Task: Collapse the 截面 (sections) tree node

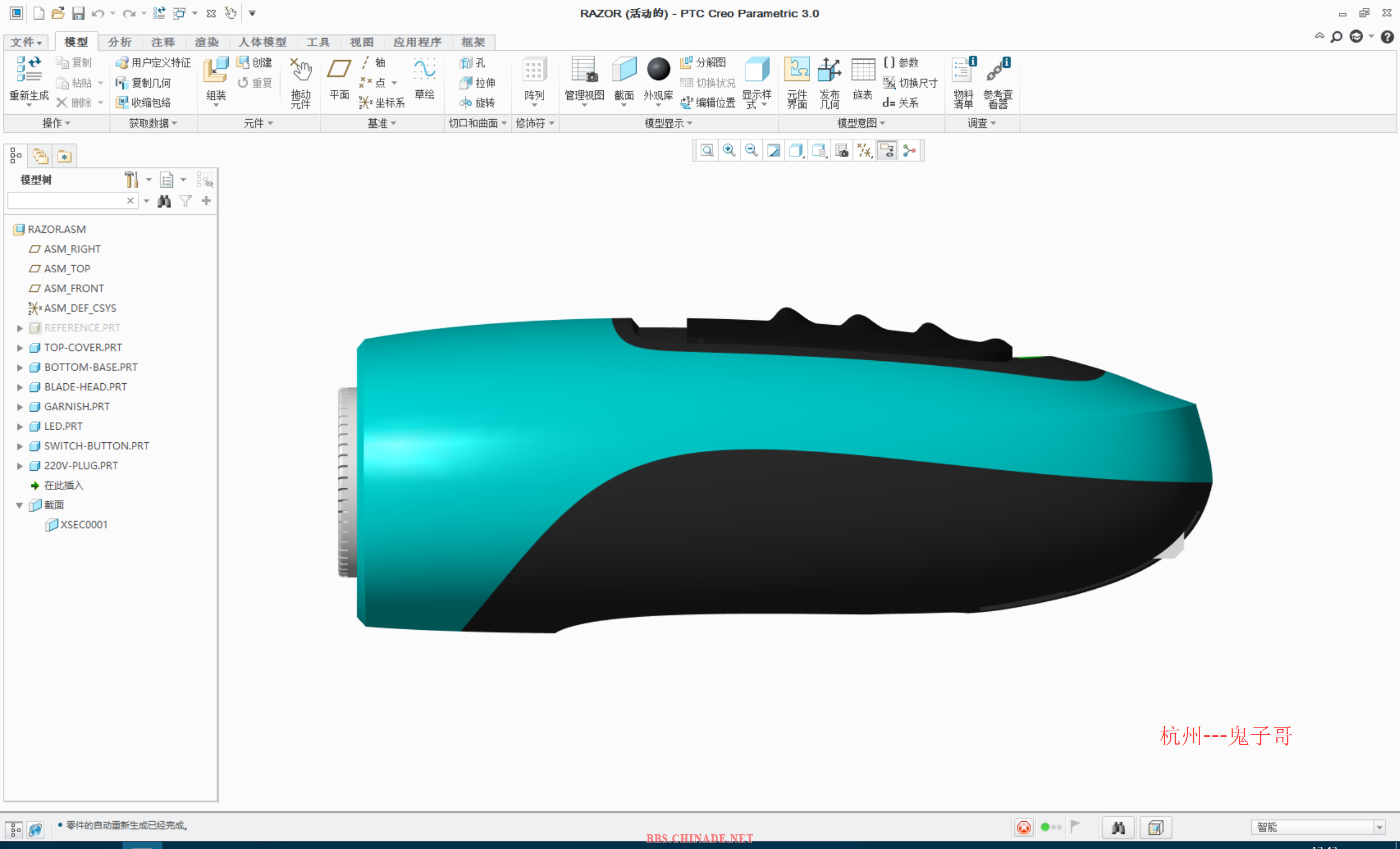Action: coord(19,506)
